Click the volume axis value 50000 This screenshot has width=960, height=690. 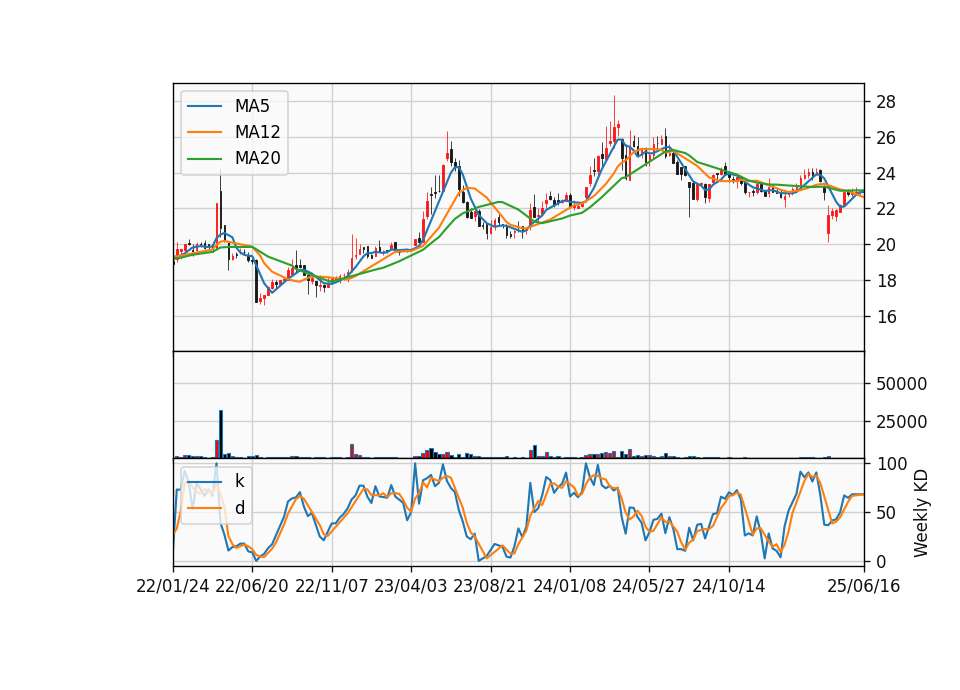901,384
